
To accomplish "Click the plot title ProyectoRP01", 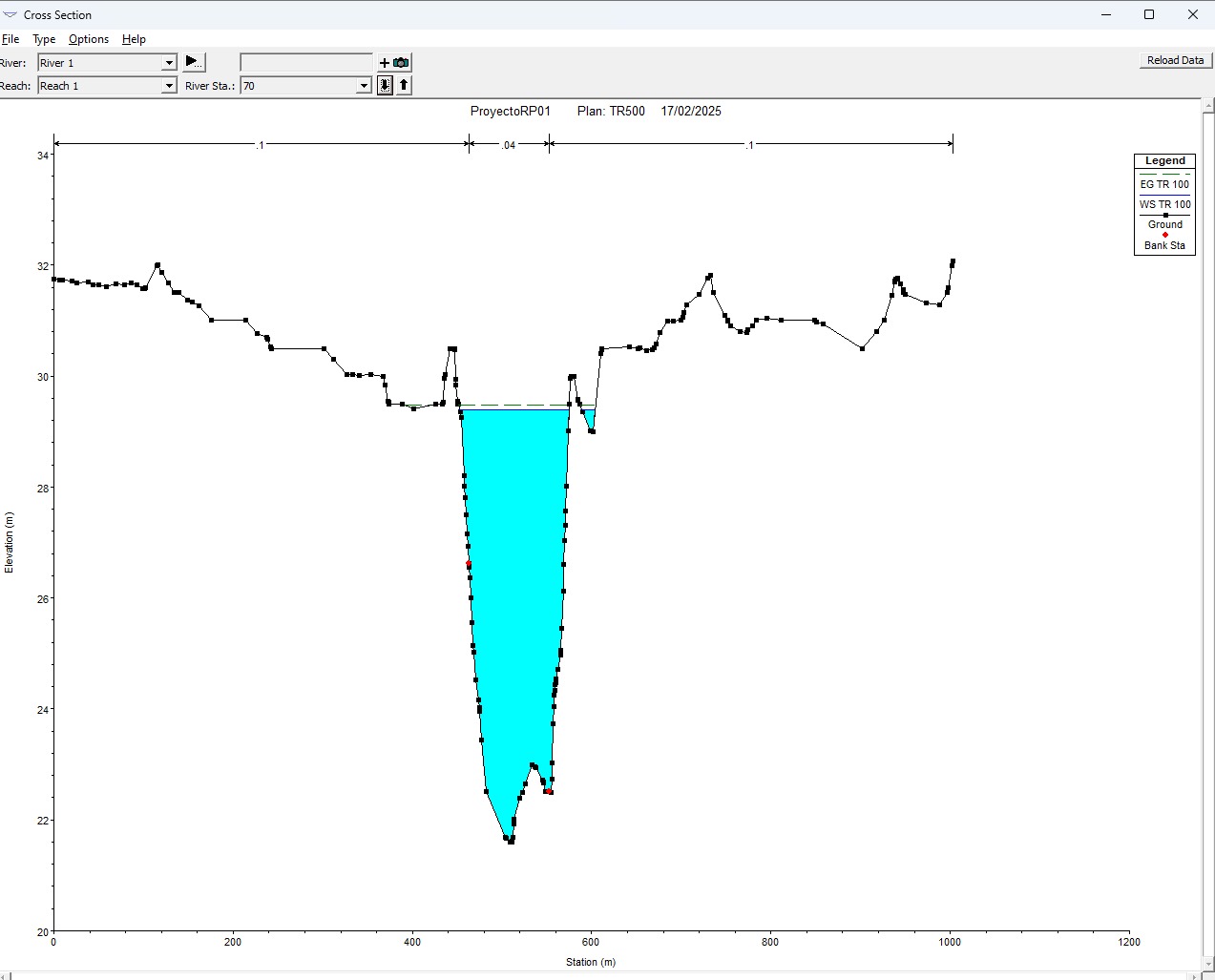I will [x=511, y=111].
